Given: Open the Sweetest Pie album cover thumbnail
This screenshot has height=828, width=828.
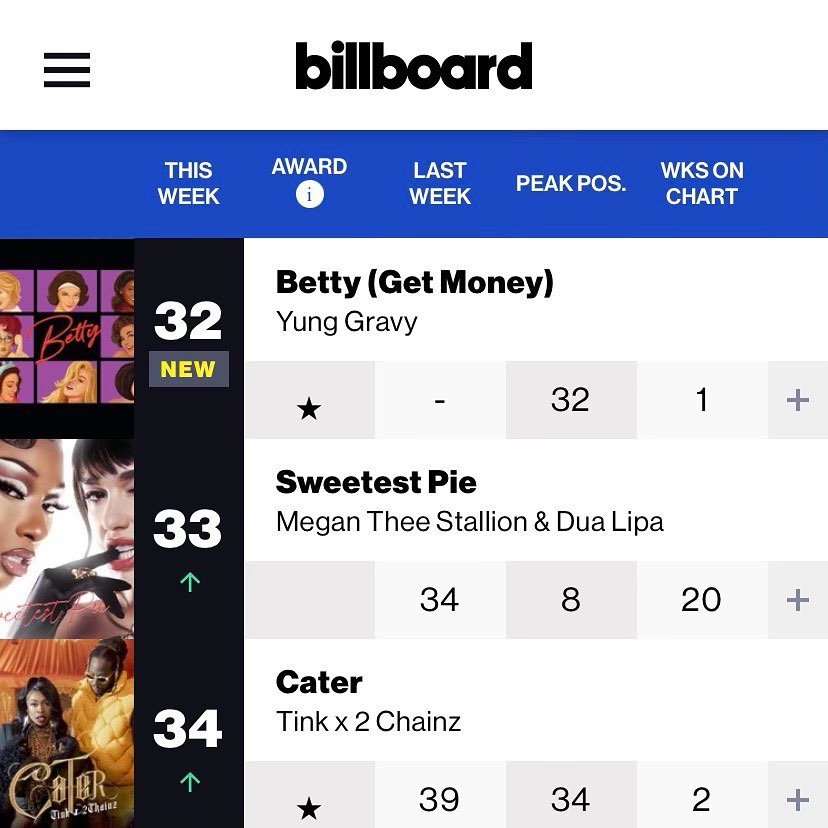Looking at the screenshot, I should (x=66, y=538).
